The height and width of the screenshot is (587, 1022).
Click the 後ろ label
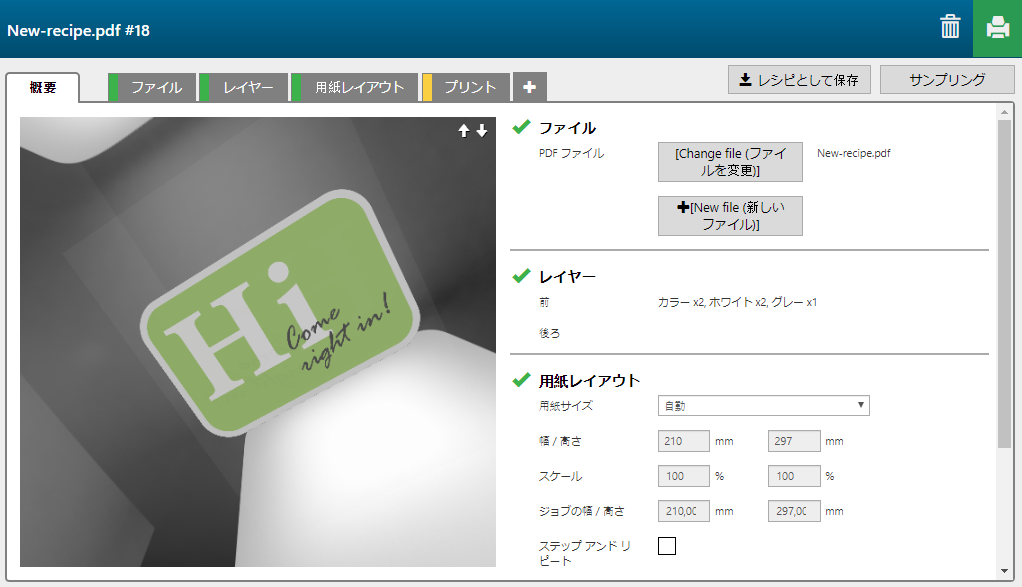tap(549, 333)
